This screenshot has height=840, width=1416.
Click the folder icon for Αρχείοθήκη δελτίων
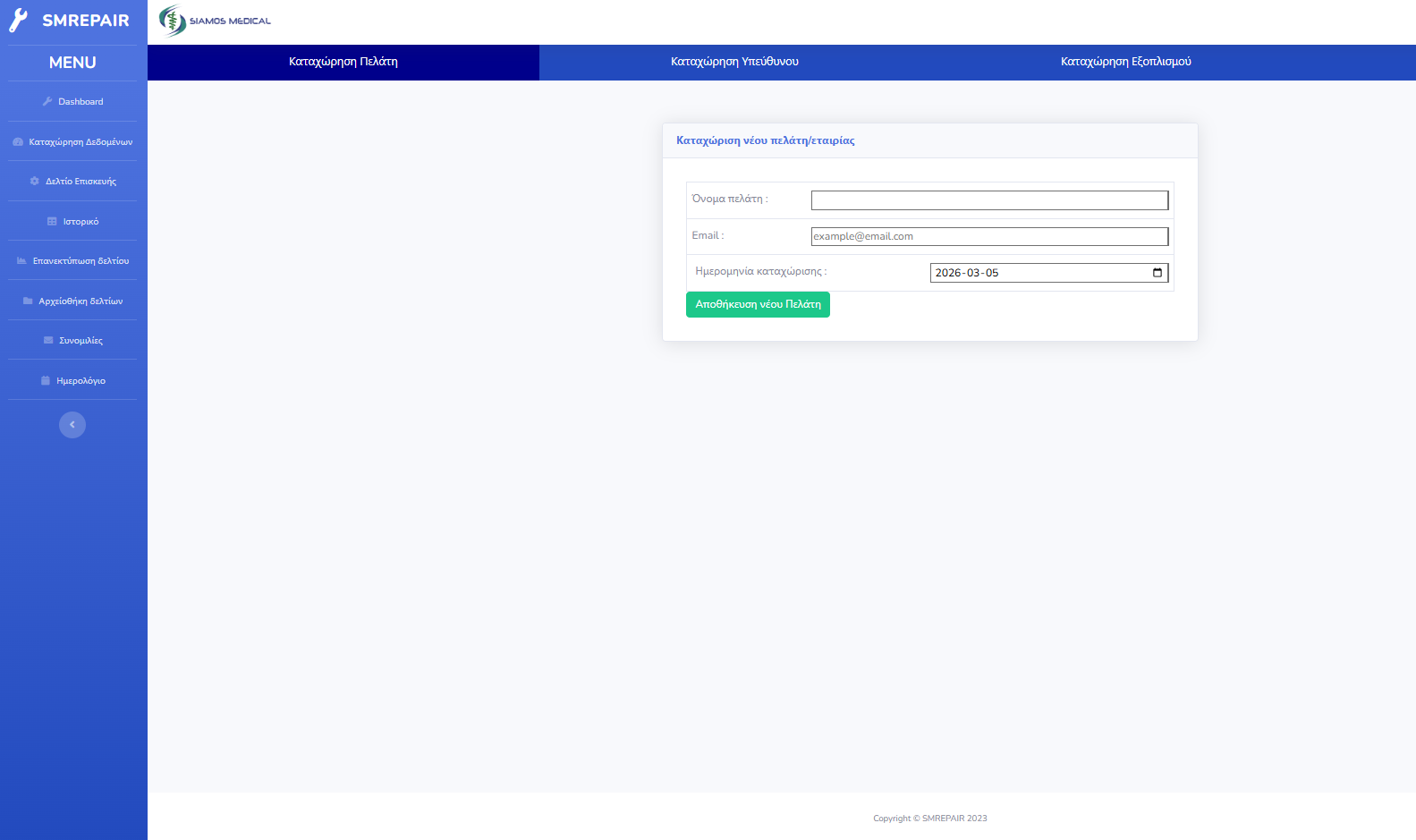[x=28, y=301]
